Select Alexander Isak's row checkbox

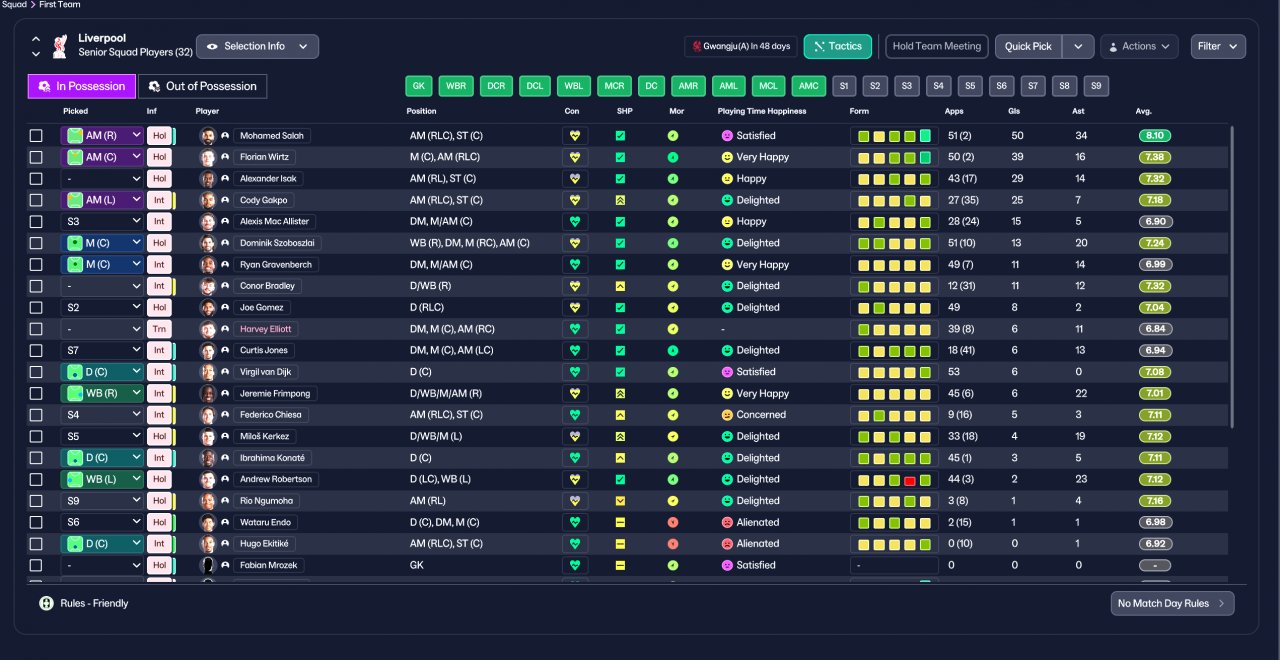tap(36, 179)
